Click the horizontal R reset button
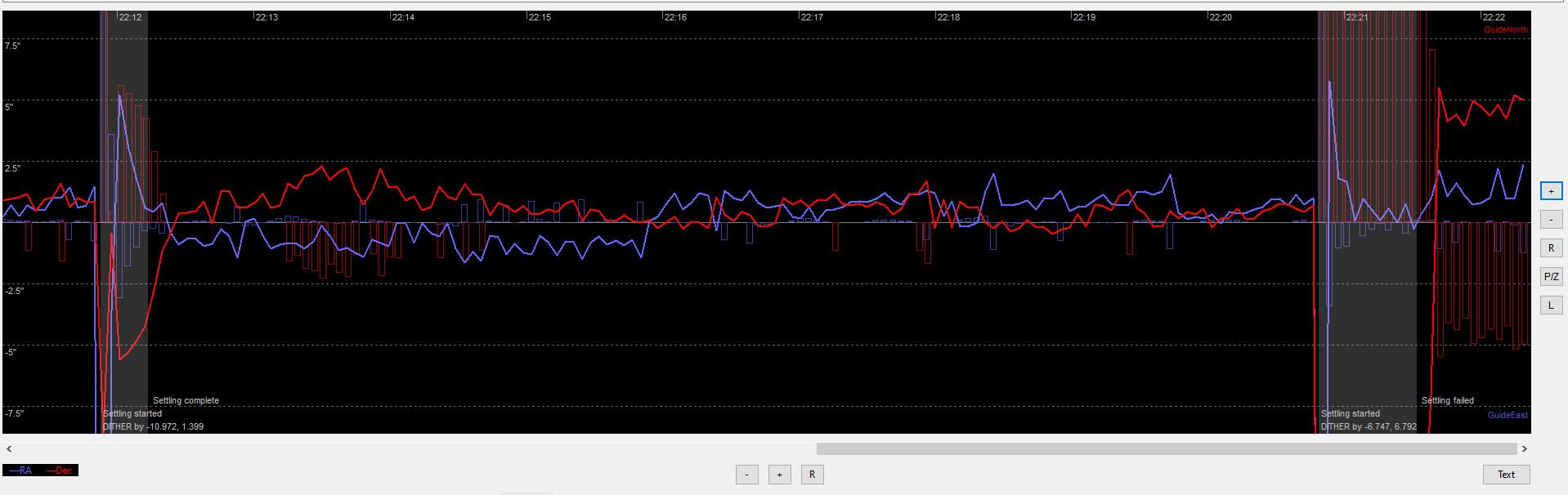Screen dimensions: 1568x495 tap(812, 475)
